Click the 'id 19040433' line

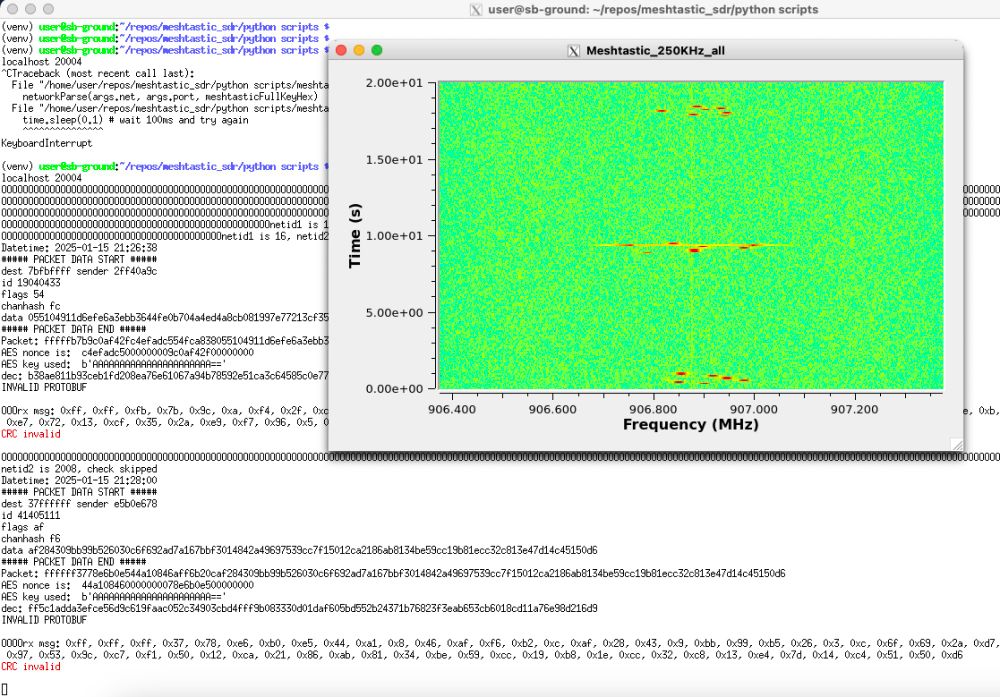(31, 282)
